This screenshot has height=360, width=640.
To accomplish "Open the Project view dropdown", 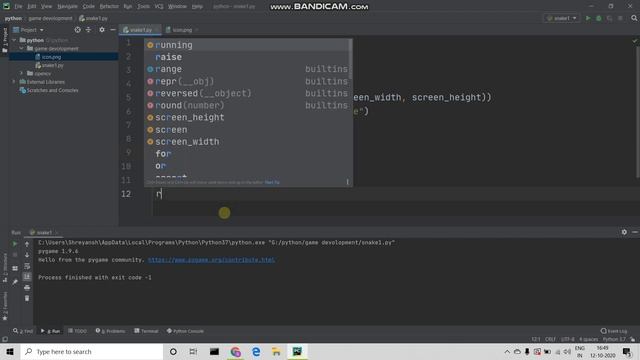I will click(x=29, y=30).
